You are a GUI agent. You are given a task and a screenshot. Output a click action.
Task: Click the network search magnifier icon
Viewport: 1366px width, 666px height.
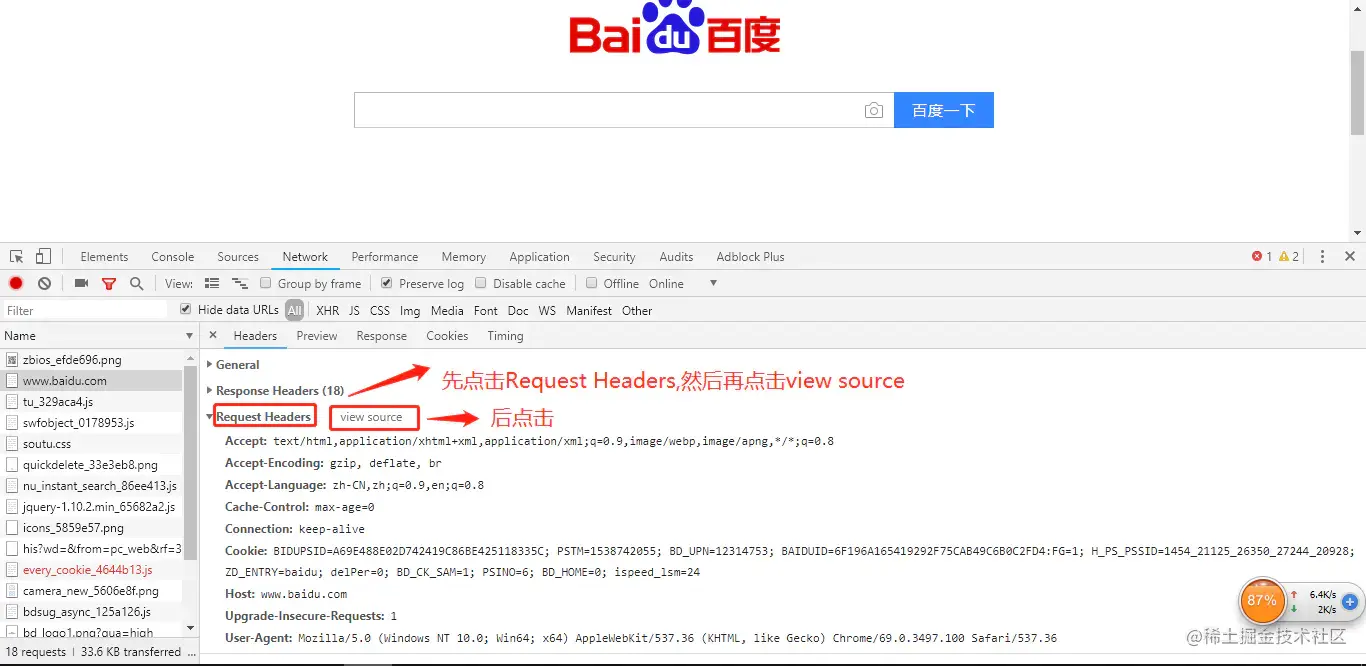pos(136,284)
